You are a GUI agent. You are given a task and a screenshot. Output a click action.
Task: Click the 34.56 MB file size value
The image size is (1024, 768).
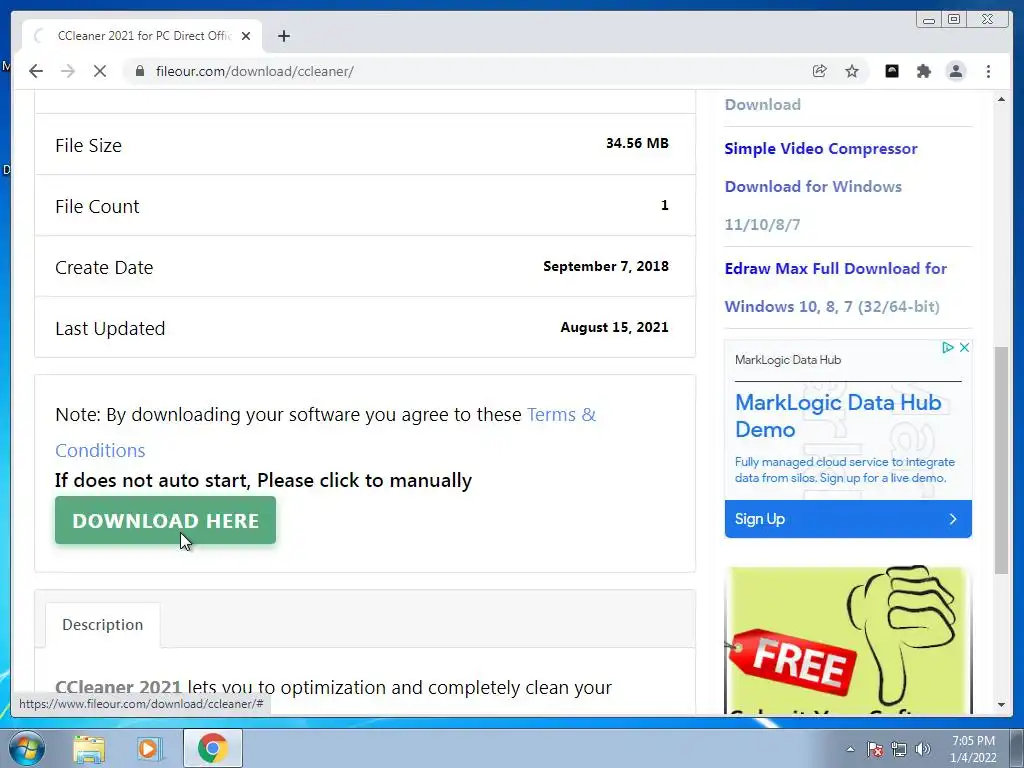(x=637, y=143)
